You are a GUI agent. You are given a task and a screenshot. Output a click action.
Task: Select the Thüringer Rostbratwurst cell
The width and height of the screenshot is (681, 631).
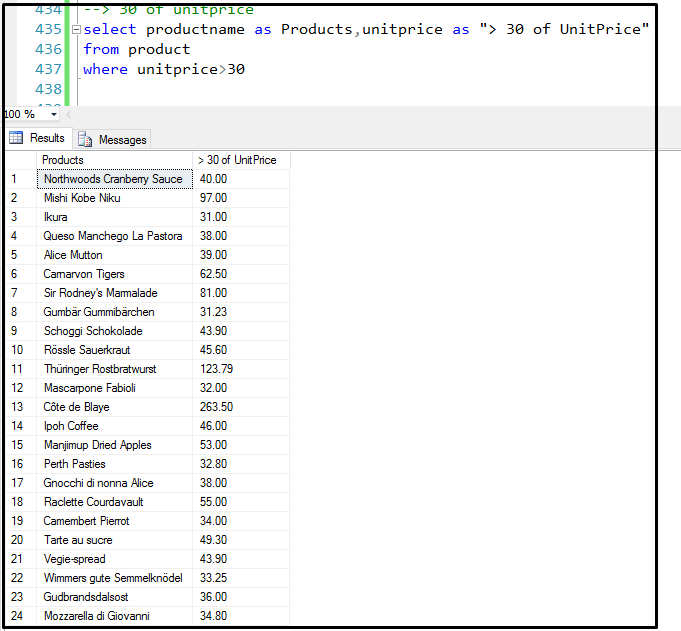pyautogui.click(x=115, y=369)
